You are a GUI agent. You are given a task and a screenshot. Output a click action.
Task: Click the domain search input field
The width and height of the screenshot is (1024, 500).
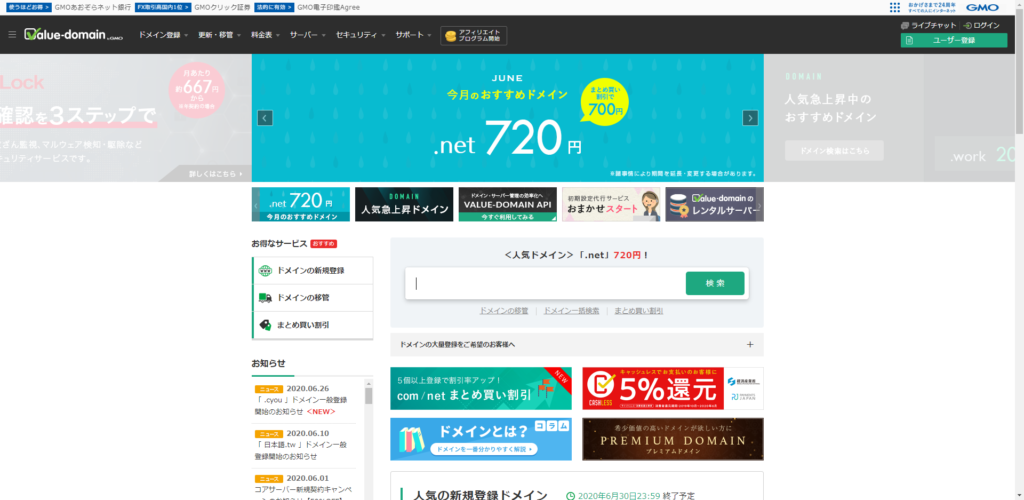[545, 283]
